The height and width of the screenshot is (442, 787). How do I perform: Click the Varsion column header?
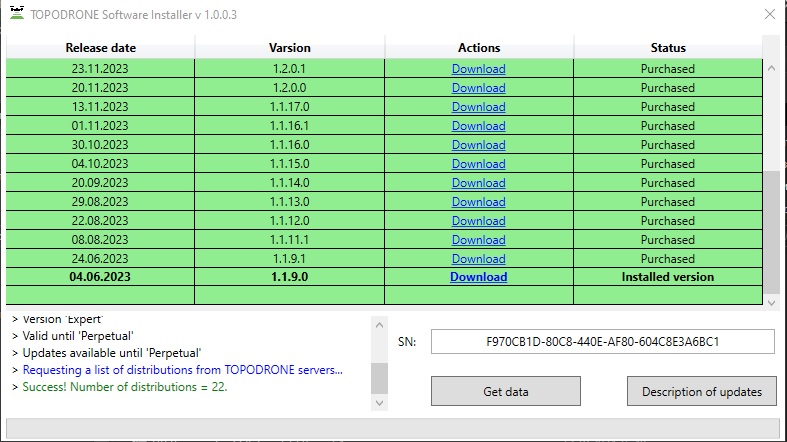290,48
